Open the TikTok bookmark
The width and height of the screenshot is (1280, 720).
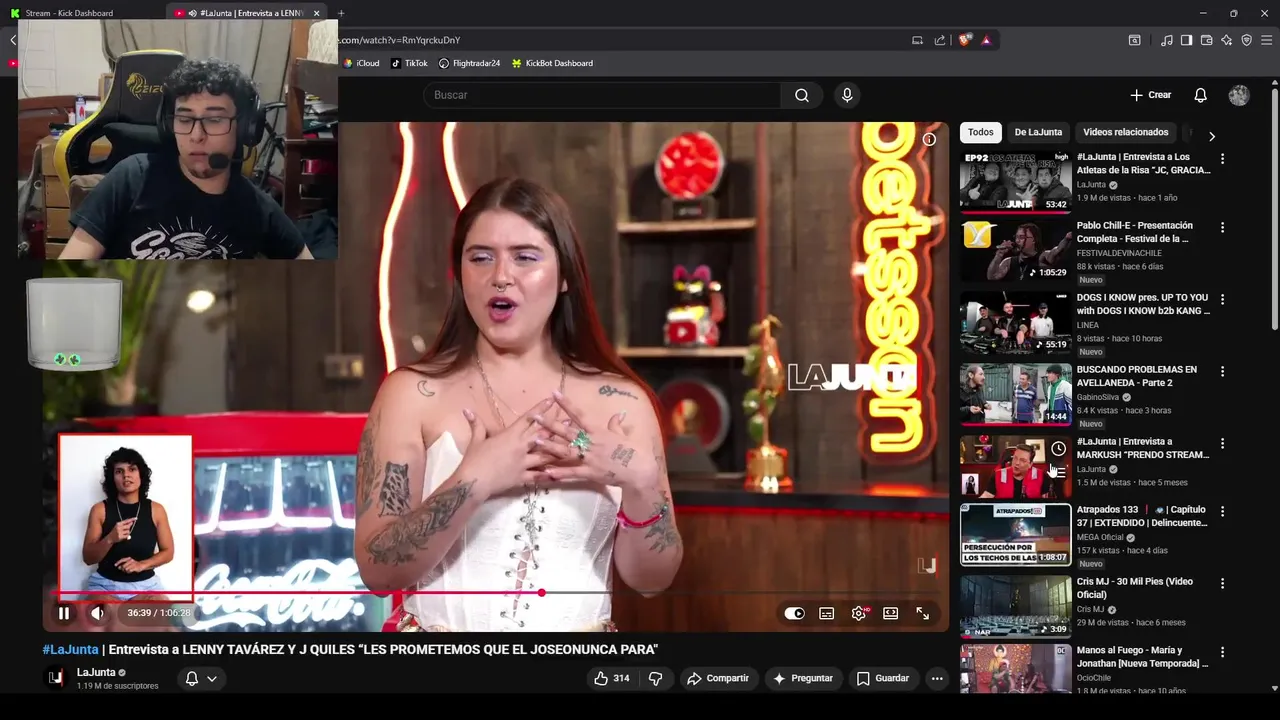[409, 63]
